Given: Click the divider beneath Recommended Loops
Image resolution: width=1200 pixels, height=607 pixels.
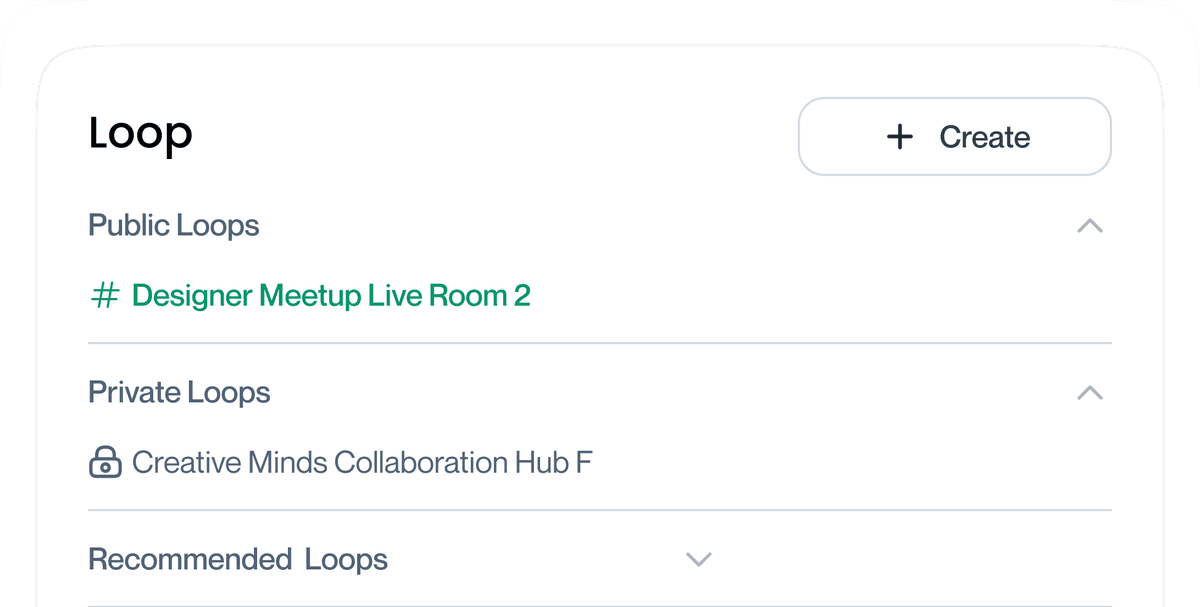Looking at the screenshot, I should tap(600, 605).
